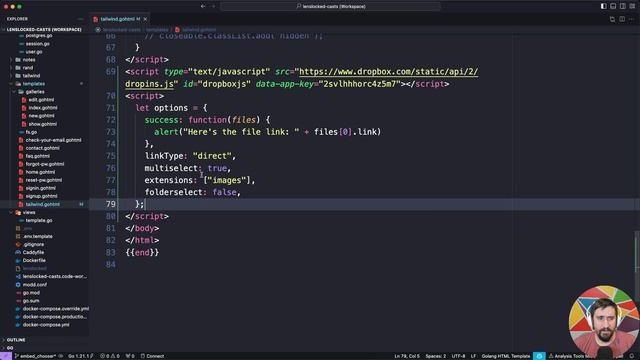Open faq.gohtml file
The height and width of the screenshot is (360, 640).
38,156
